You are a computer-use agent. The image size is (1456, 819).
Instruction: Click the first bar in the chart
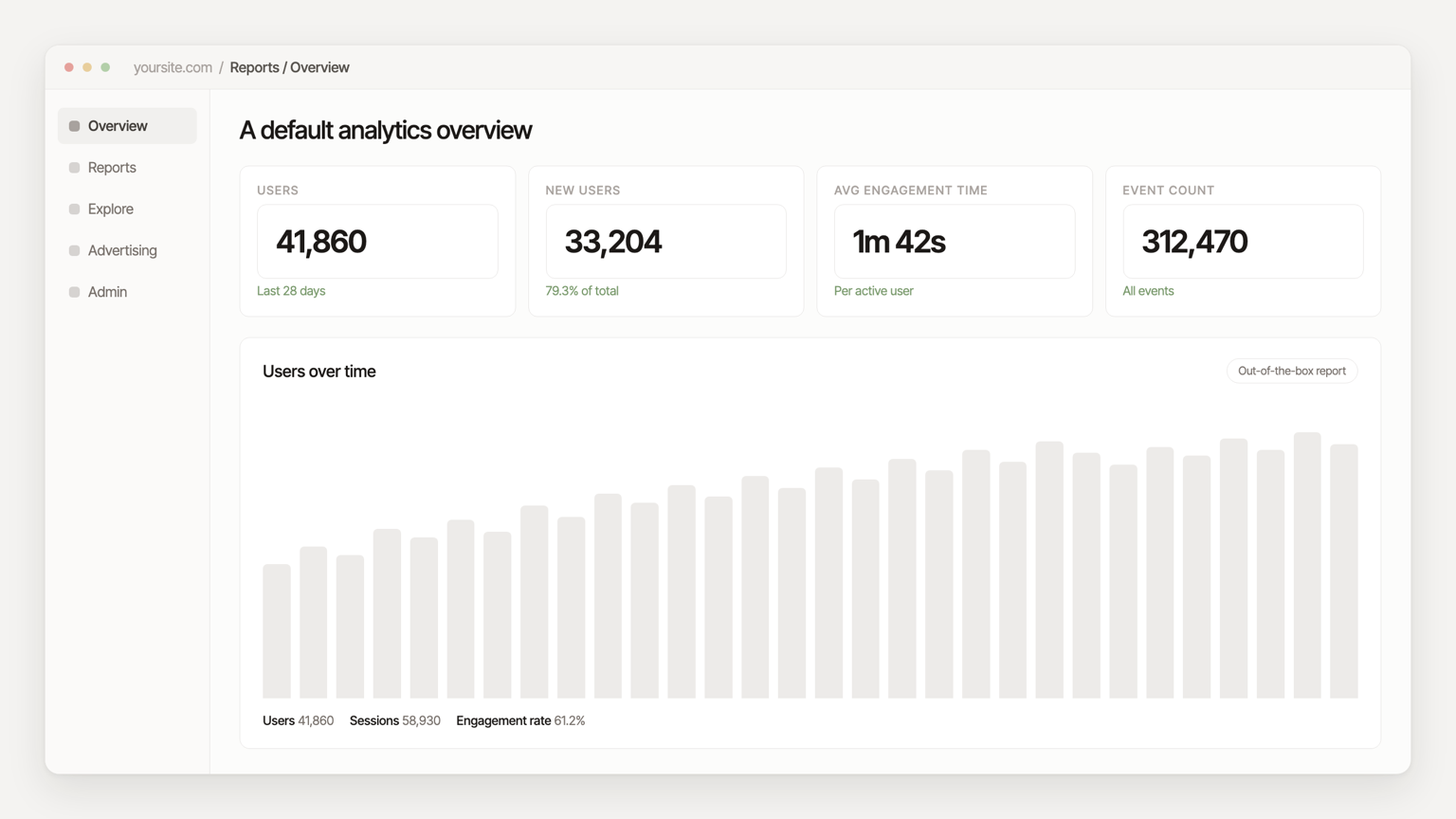277,631
